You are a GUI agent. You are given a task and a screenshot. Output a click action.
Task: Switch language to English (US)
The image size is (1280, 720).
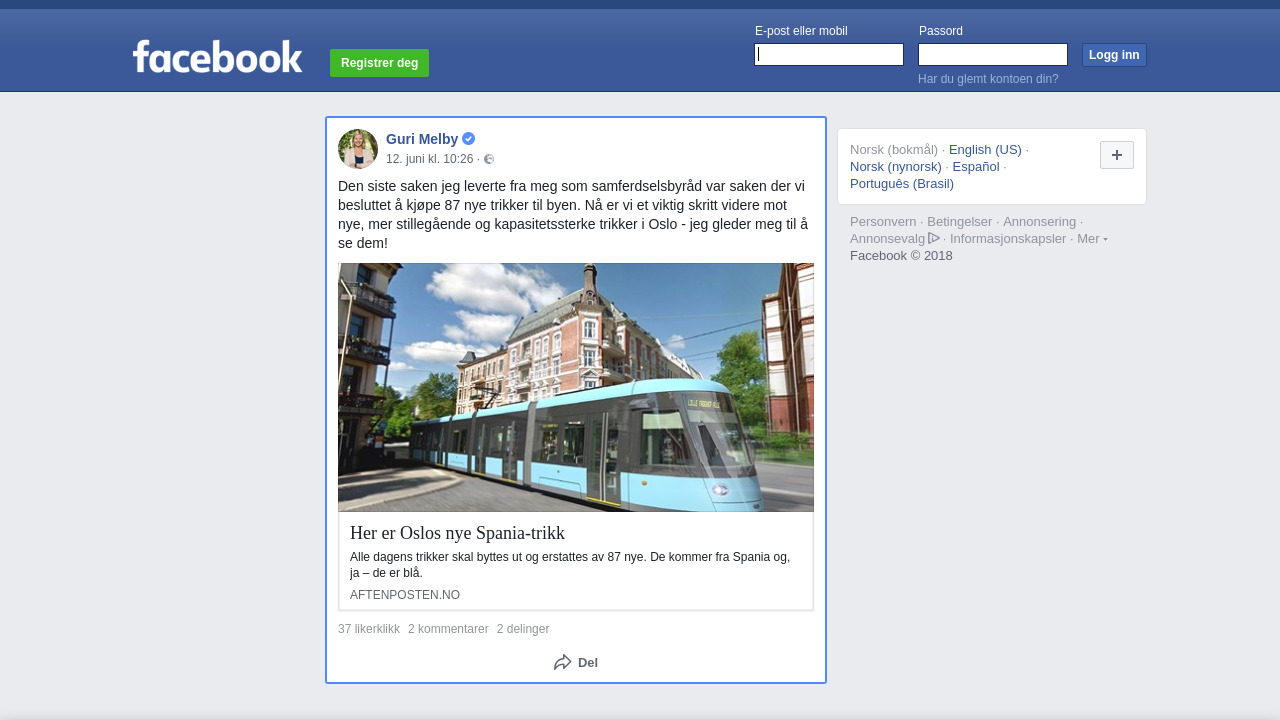(x=985, y=150)
